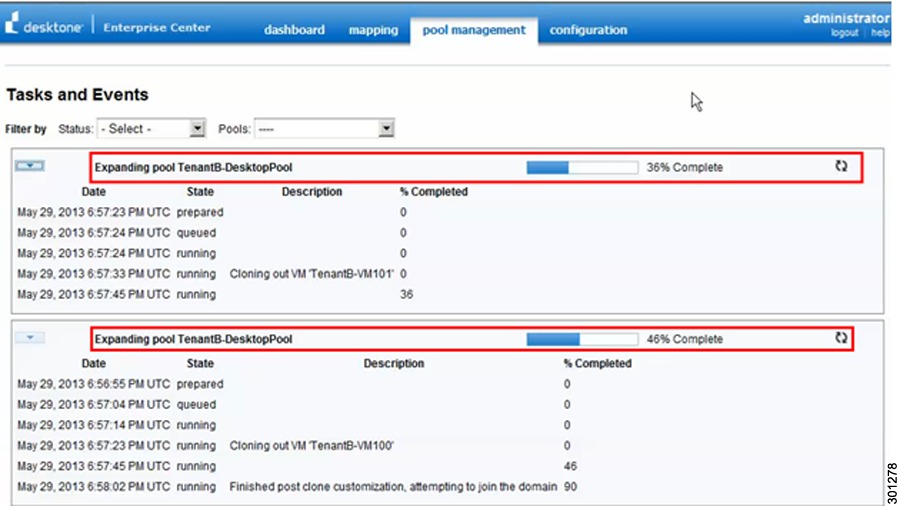The width and height of the screenshot is (900, 506).
Task: Click the '36% Complete' label
Action: (685, 168)
